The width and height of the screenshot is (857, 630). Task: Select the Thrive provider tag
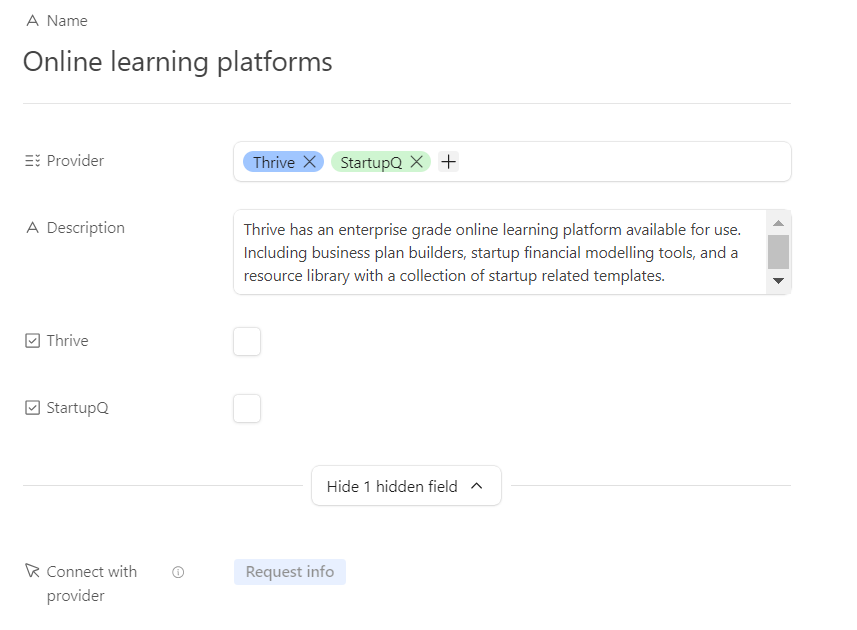pos(273,162)
